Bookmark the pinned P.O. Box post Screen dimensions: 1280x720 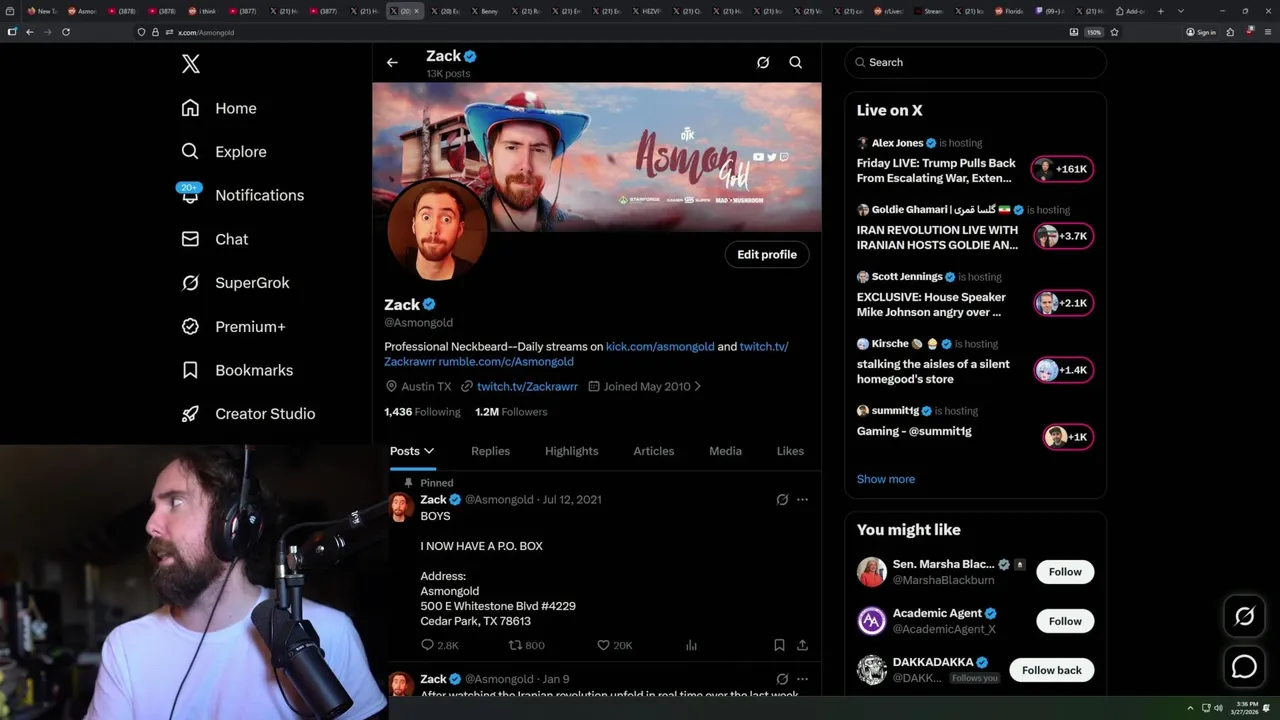tap(779, 645)
